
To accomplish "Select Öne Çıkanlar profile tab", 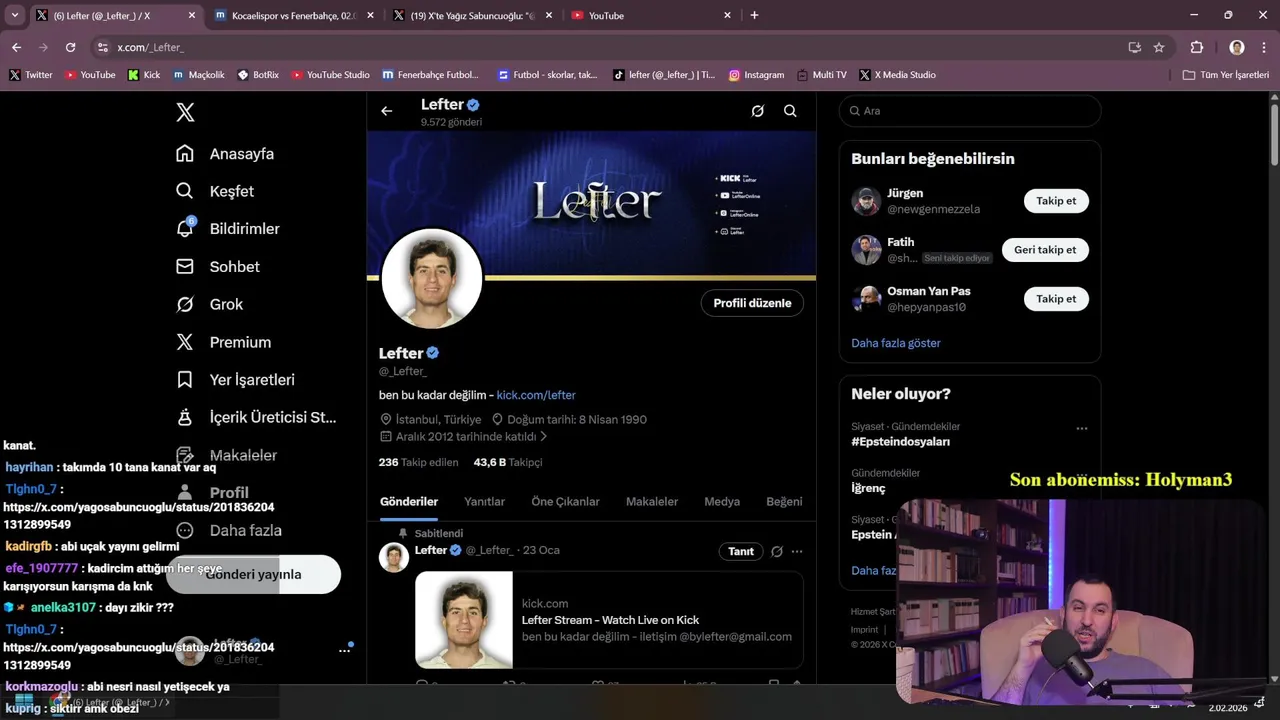I will [x=565, y=501].
